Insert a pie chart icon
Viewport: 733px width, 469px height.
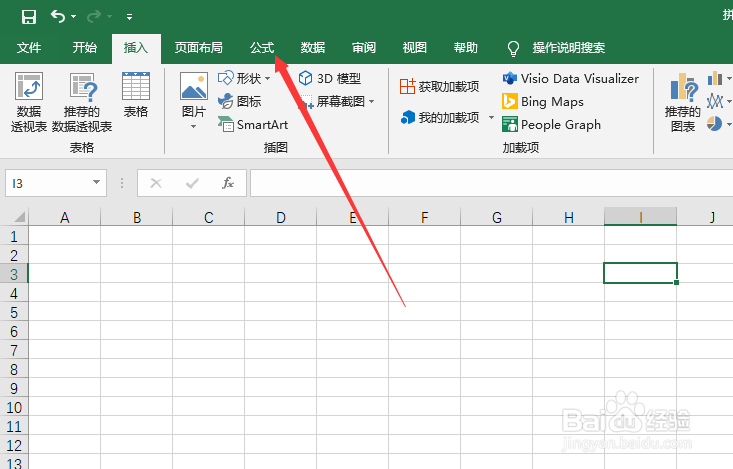[x=715, y=124]
